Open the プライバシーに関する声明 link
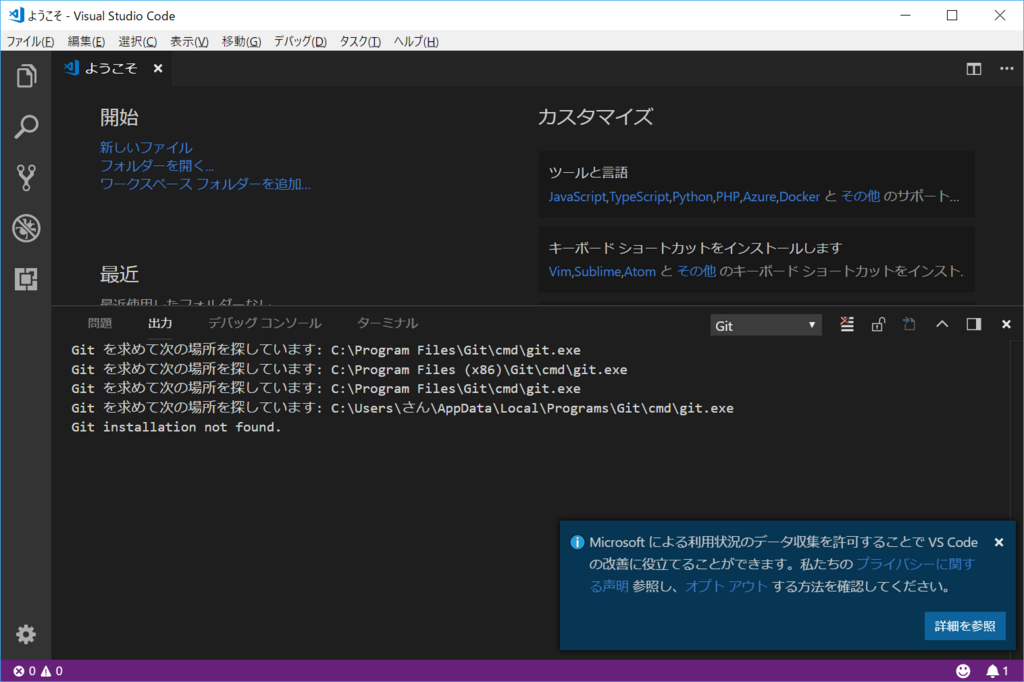The height and width of the screenshot is (682, 1024). 915,564
